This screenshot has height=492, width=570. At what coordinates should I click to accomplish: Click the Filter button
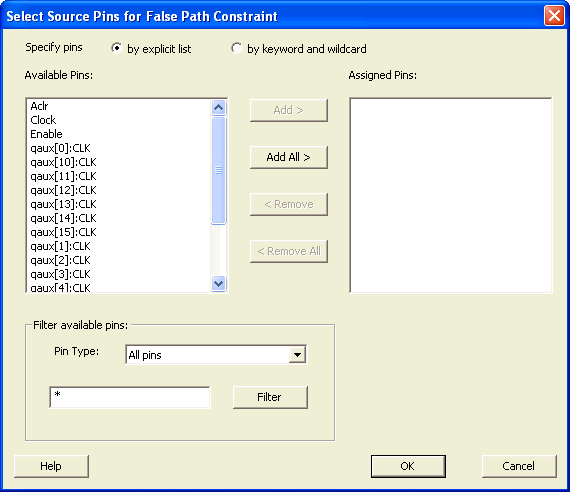tap(270, 397)
